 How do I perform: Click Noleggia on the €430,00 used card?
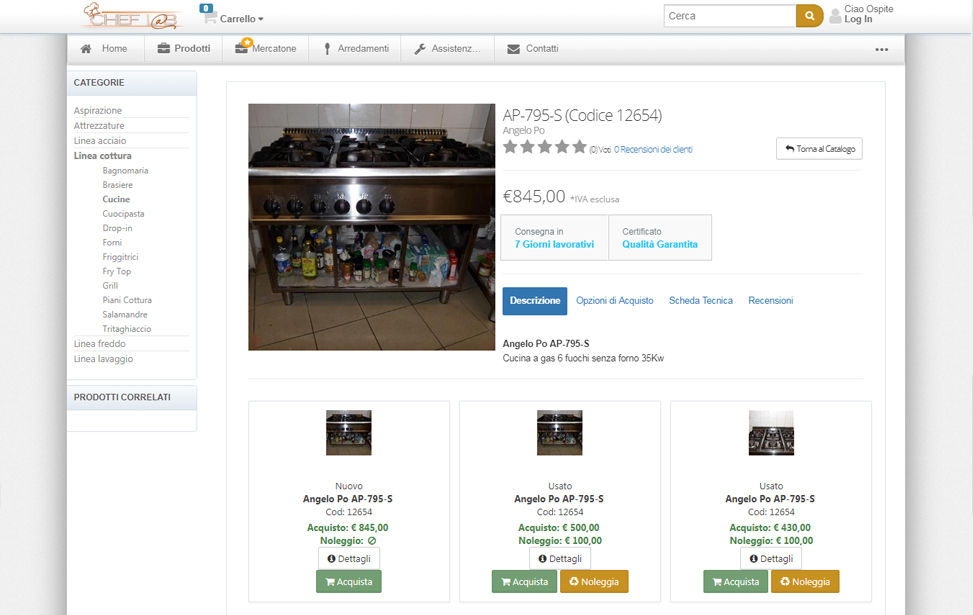click(805, 581)
